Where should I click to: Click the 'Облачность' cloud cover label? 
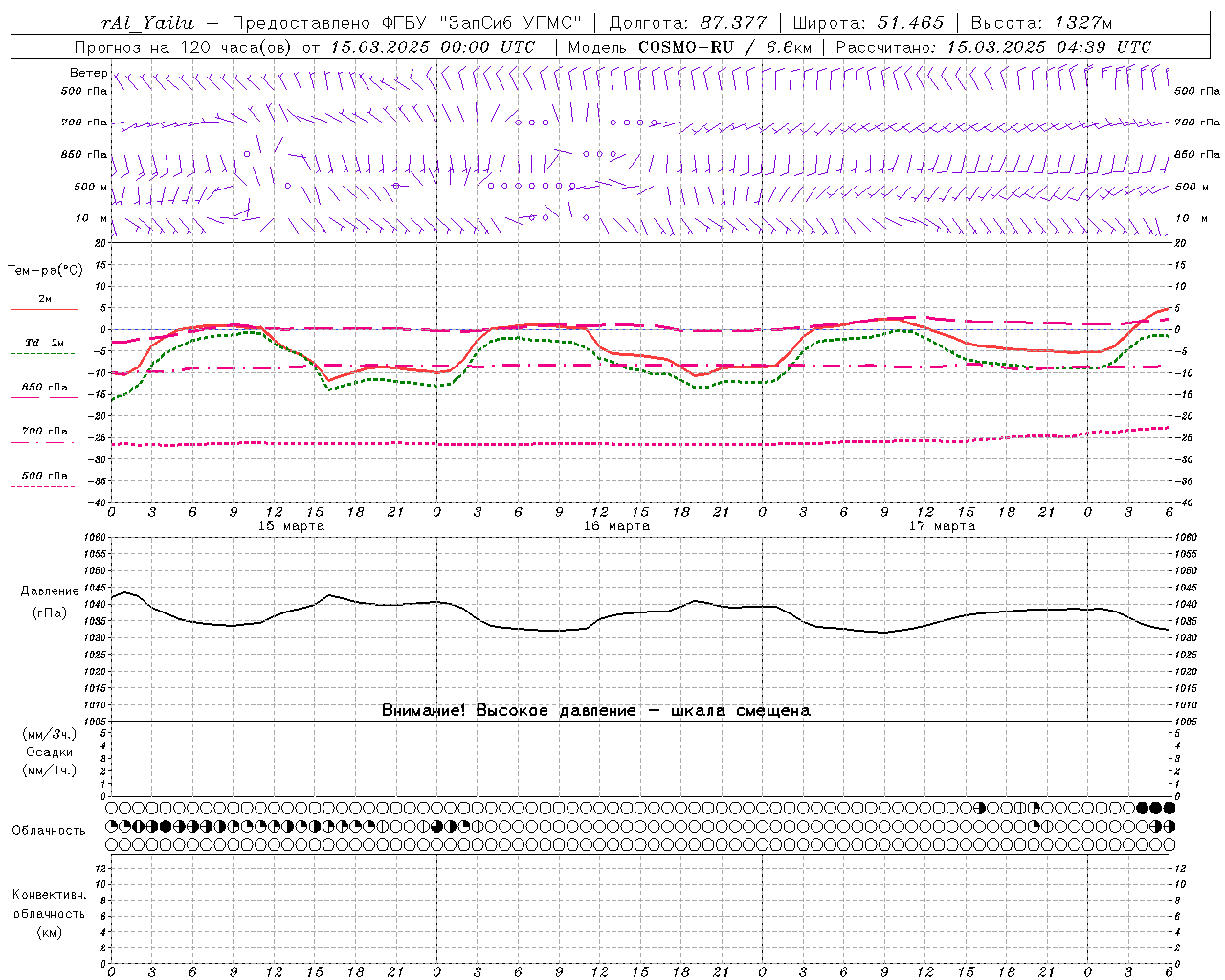click(49, 831)
